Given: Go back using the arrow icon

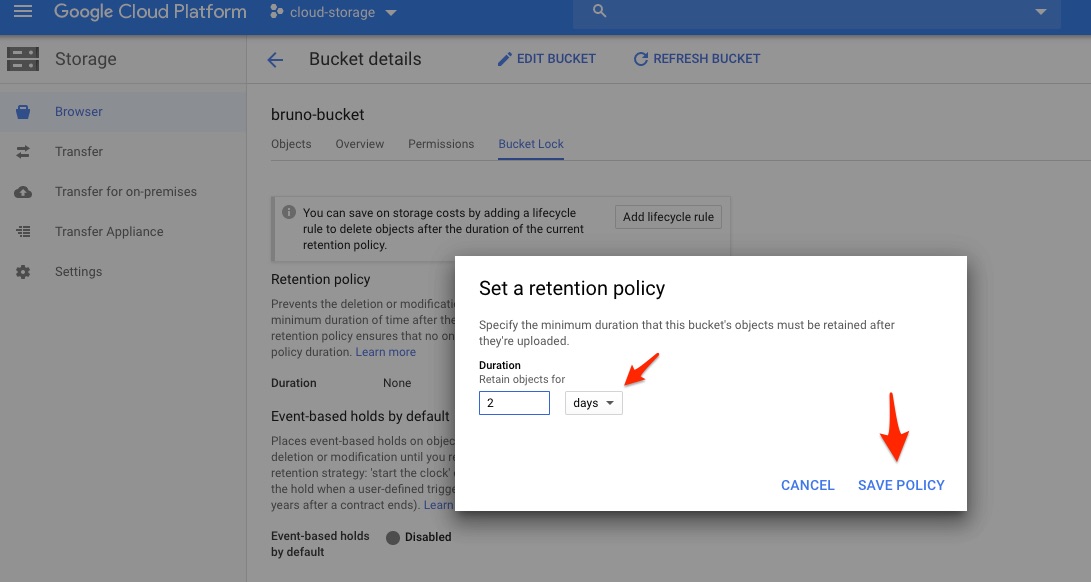Looking at the screenshot, I should [275, 60].
